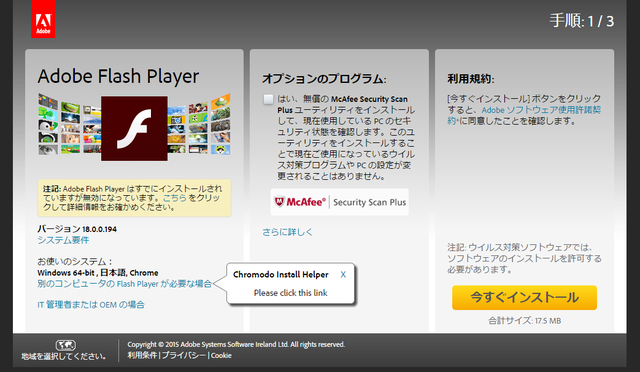Image resolution: width=640 pixels, height=372 pixels.
Task: Click the こちら link in the note
Action: (175, 198)
